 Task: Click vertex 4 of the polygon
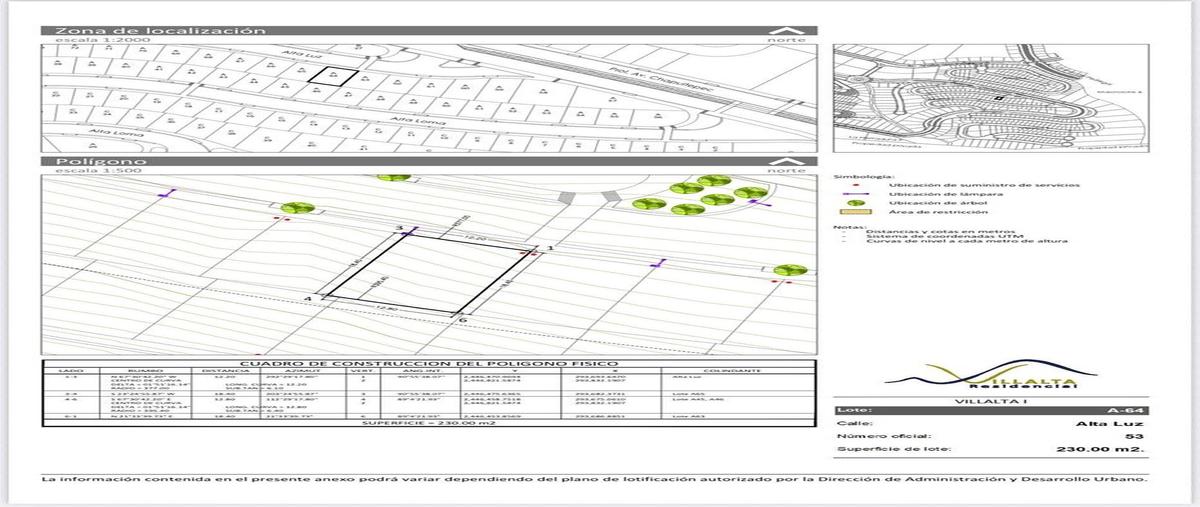308,298
